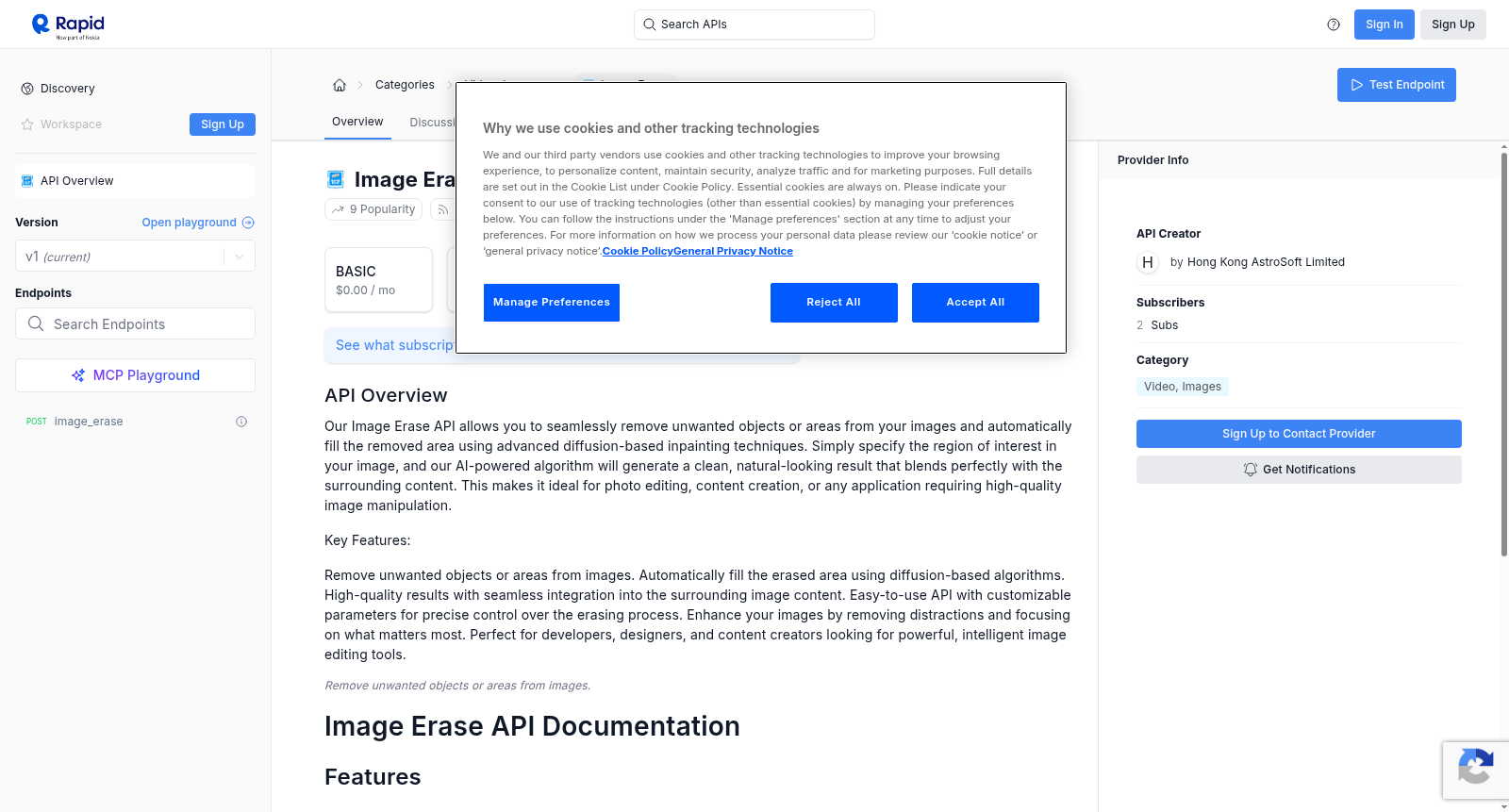The height and width of the screenshot is (812, 1509).
Task: Click the 9 Popularity badge
Action: (374, 209)
